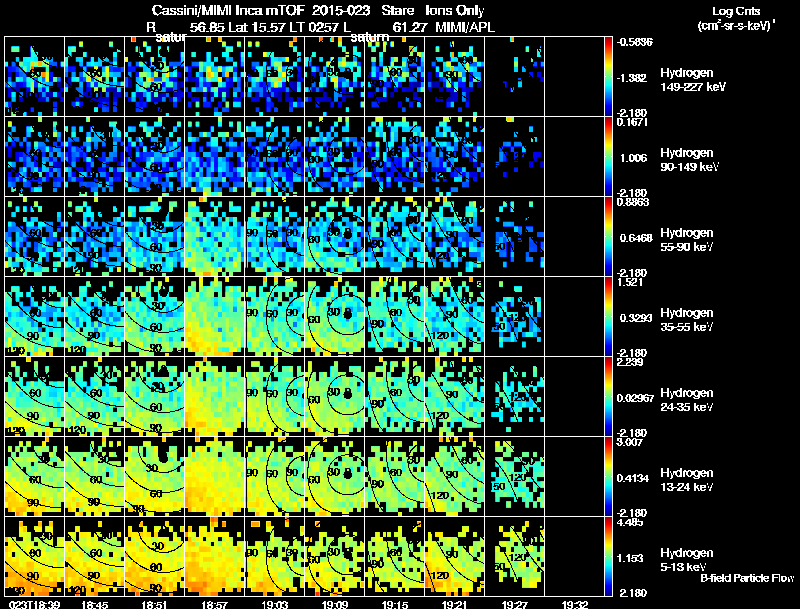Click the "18:45" time label
This screenshot has width=800, height=609.
[95, 604]
